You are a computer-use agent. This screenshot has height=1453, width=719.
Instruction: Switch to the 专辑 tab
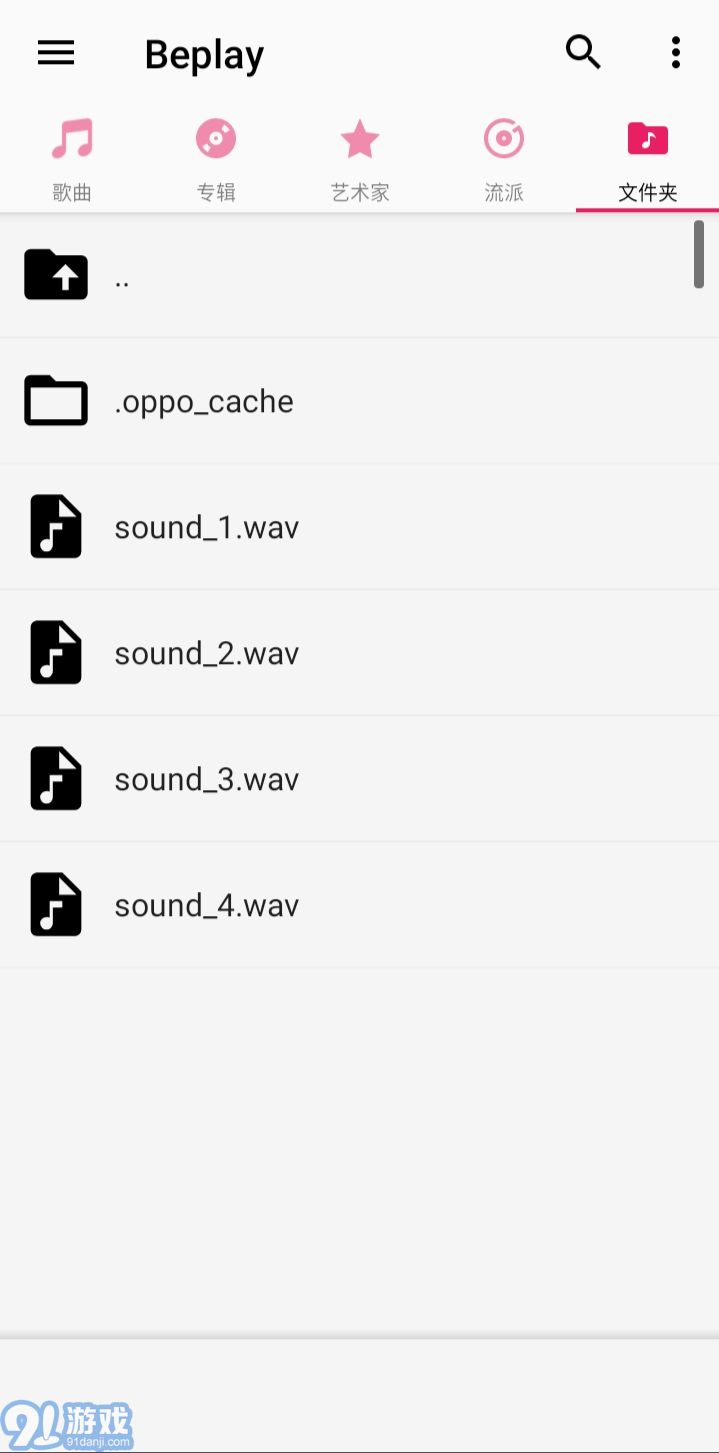click(x=215, y=160)
